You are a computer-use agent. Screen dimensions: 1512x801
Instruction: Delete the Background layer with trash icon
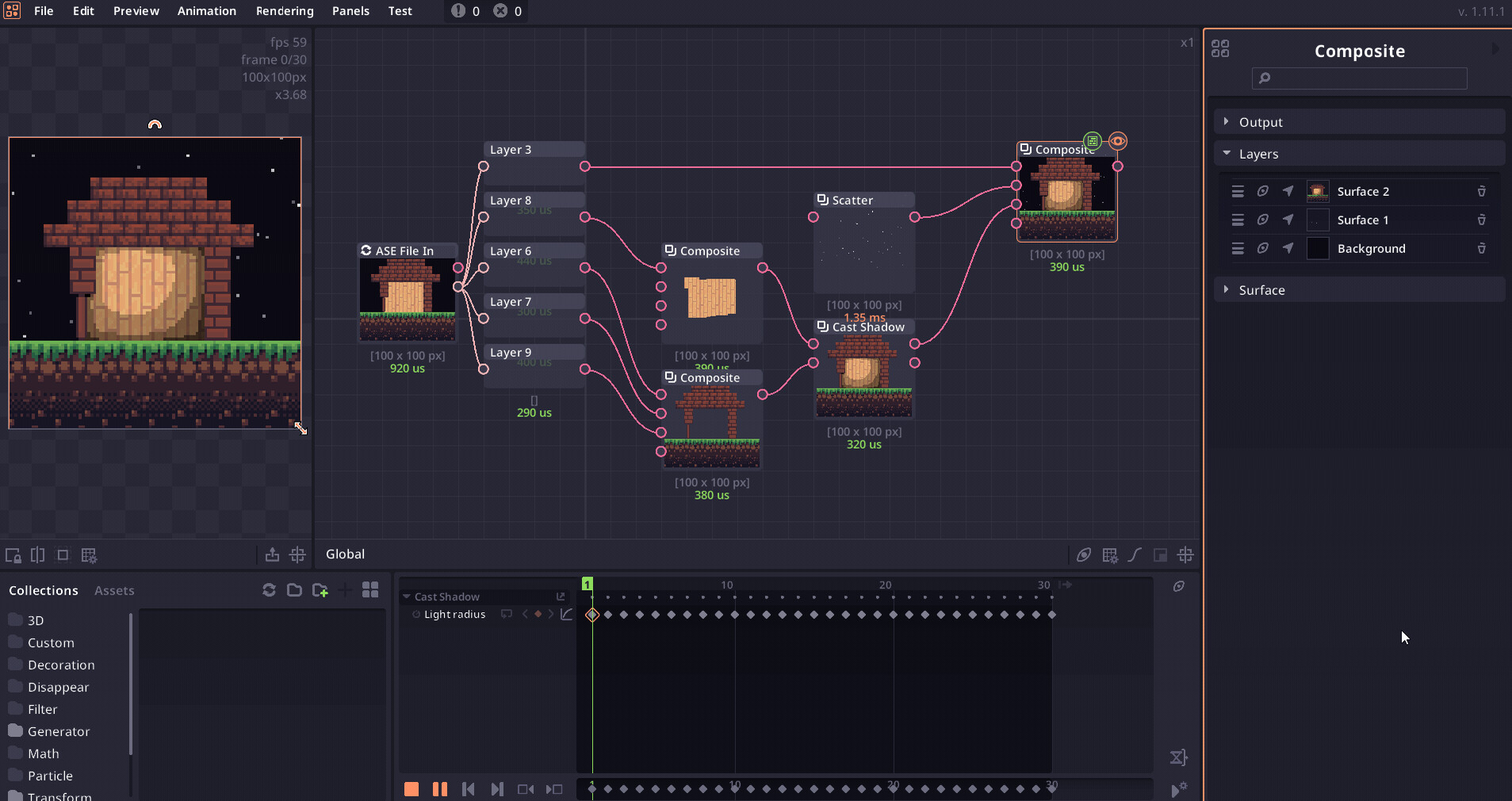tap(1481, 248)
